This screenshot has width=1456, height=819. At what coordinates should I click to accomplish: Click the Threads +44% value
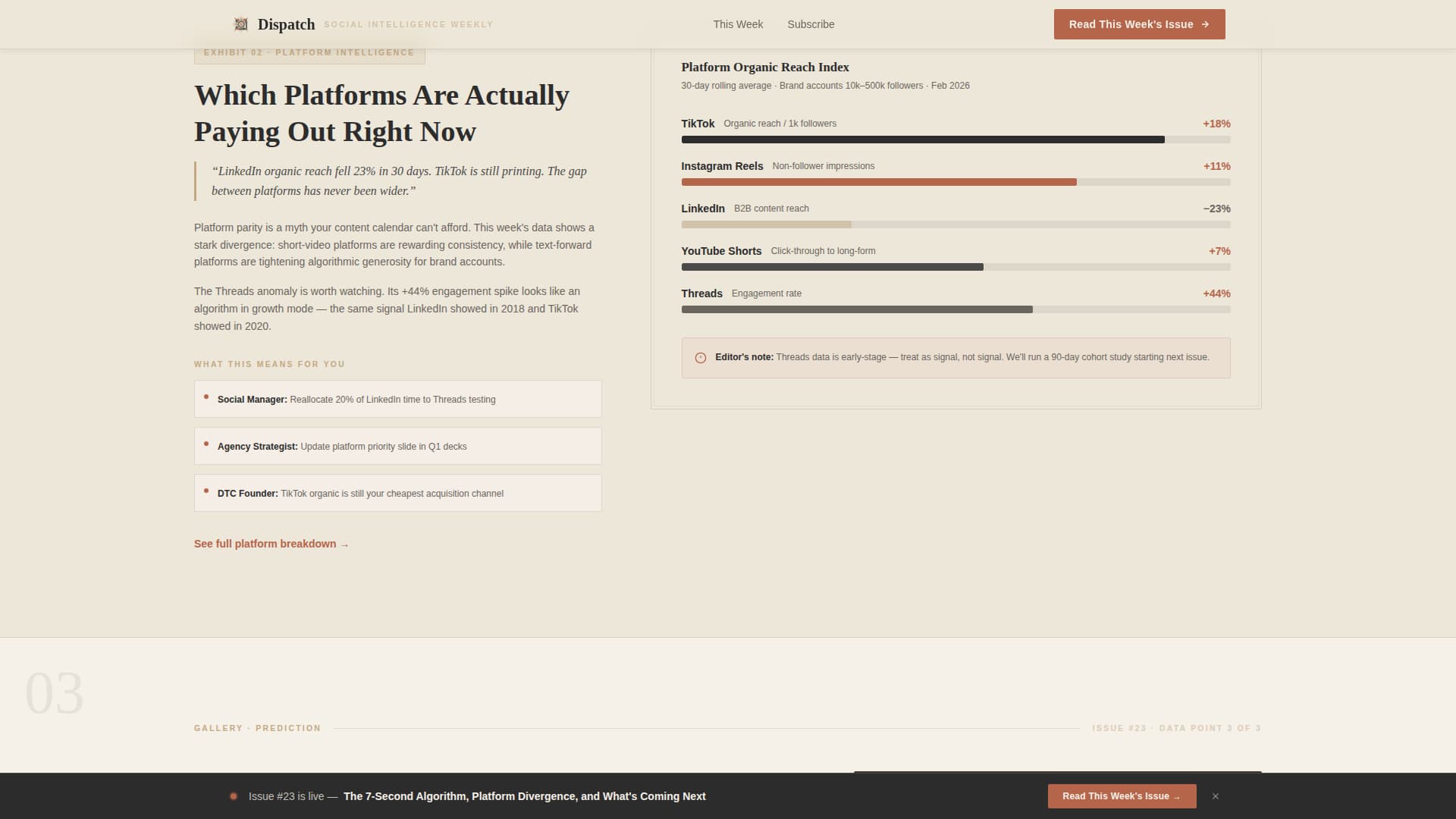pyautogui.click(x=1216, y=293)
